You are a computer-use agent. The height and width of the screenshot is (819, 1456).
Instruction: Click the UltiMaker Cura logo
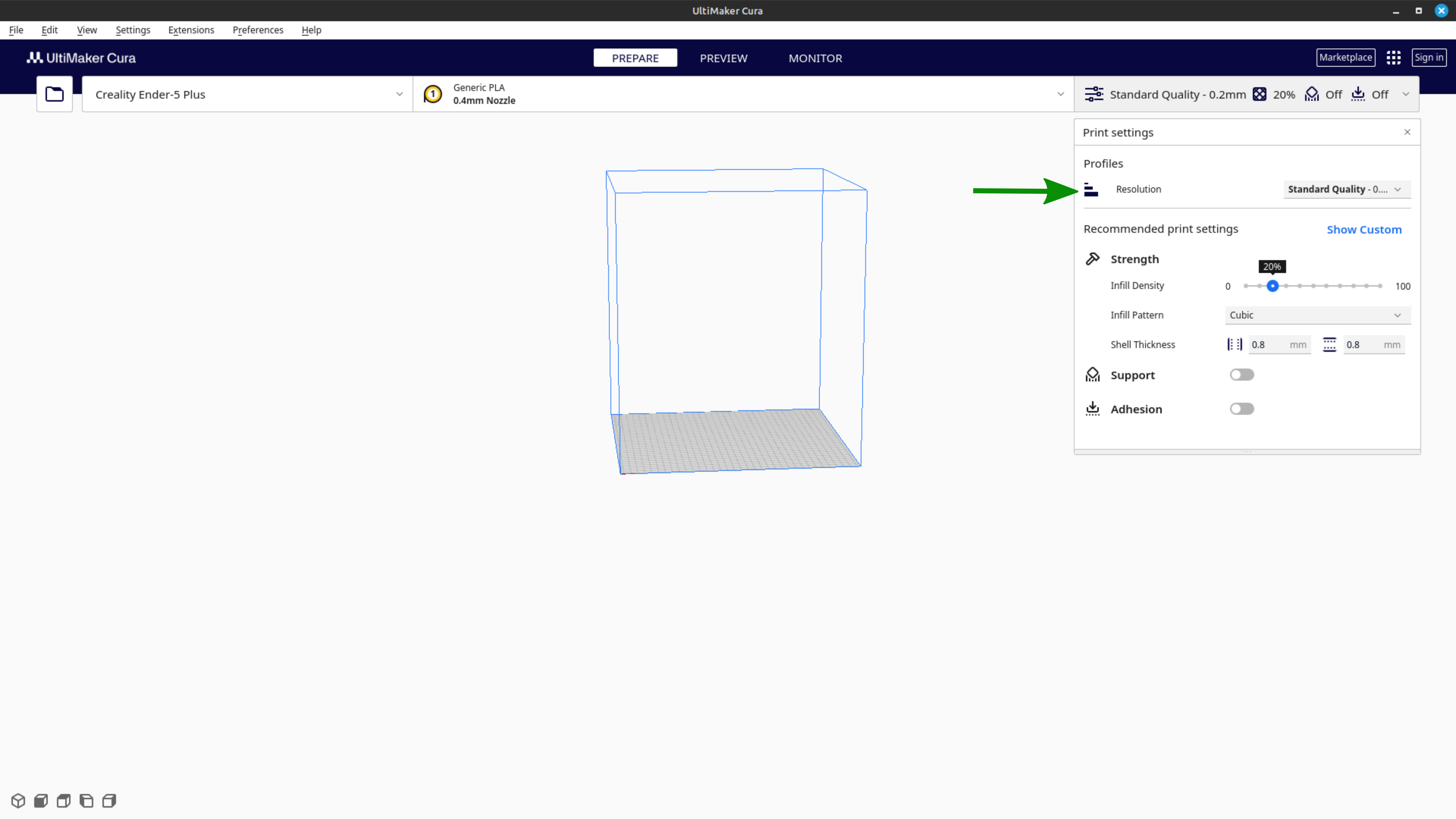tap(81, 58)
